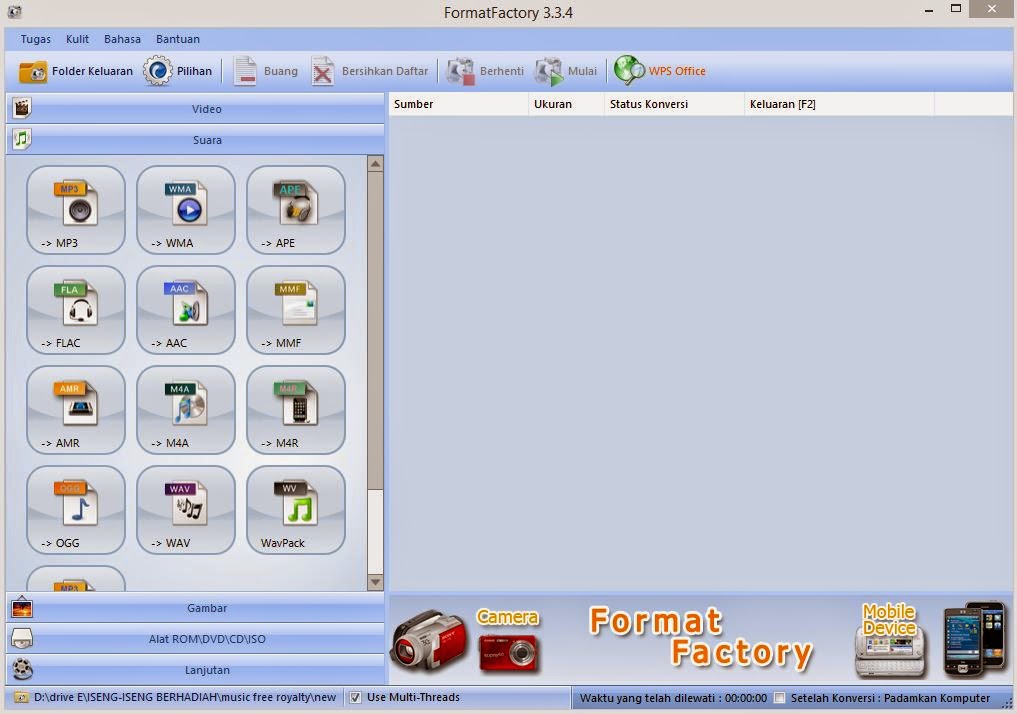Toggle Use Multi-Threads checkbox

coord(355,698)
